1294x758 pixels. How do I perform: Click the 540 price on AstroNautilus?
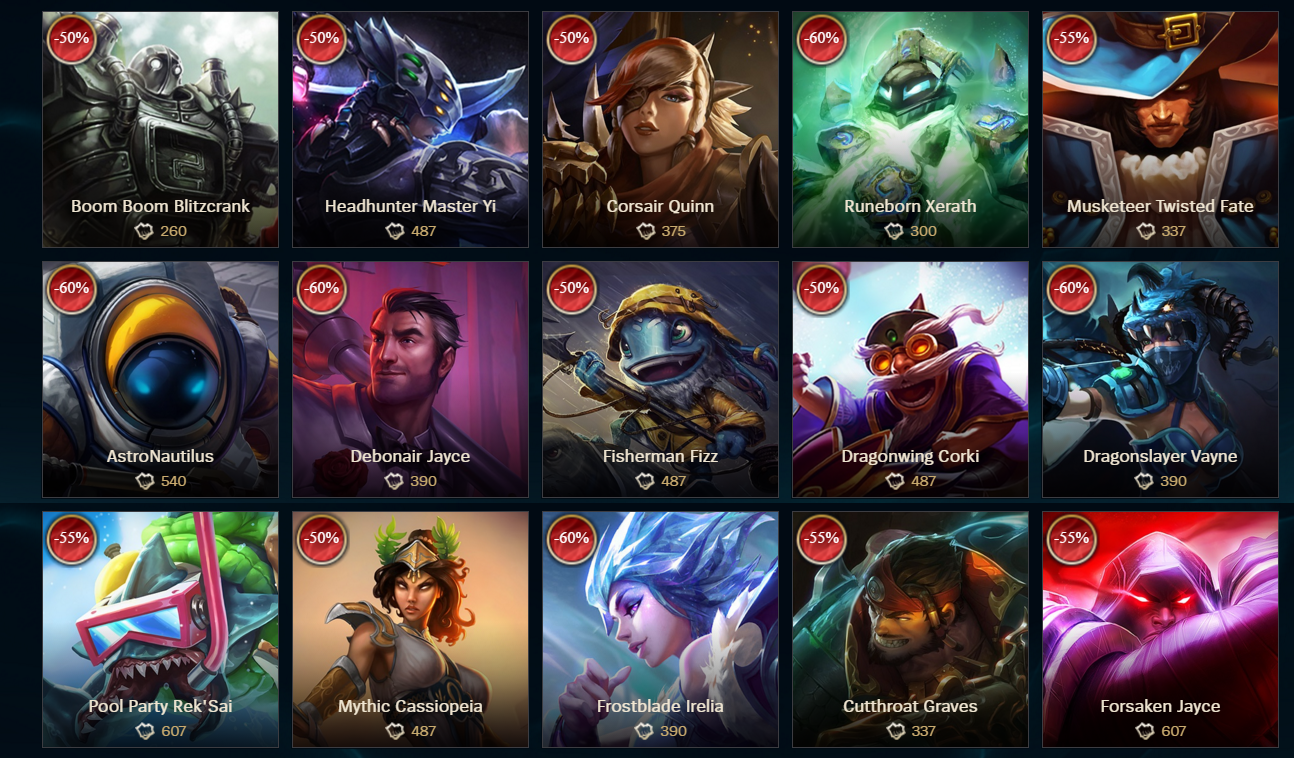pos(173,481)
